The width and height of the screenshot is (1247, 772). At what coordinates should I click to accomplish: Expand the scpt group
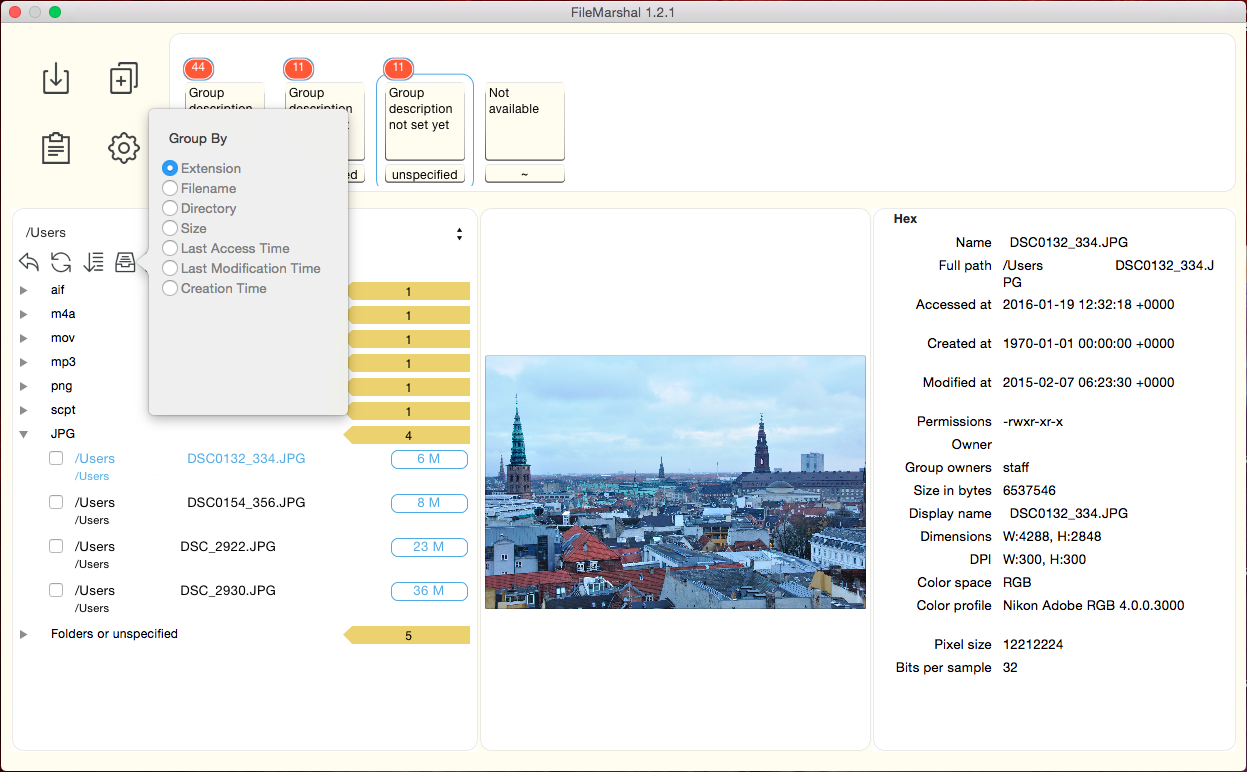coord(24,410)
